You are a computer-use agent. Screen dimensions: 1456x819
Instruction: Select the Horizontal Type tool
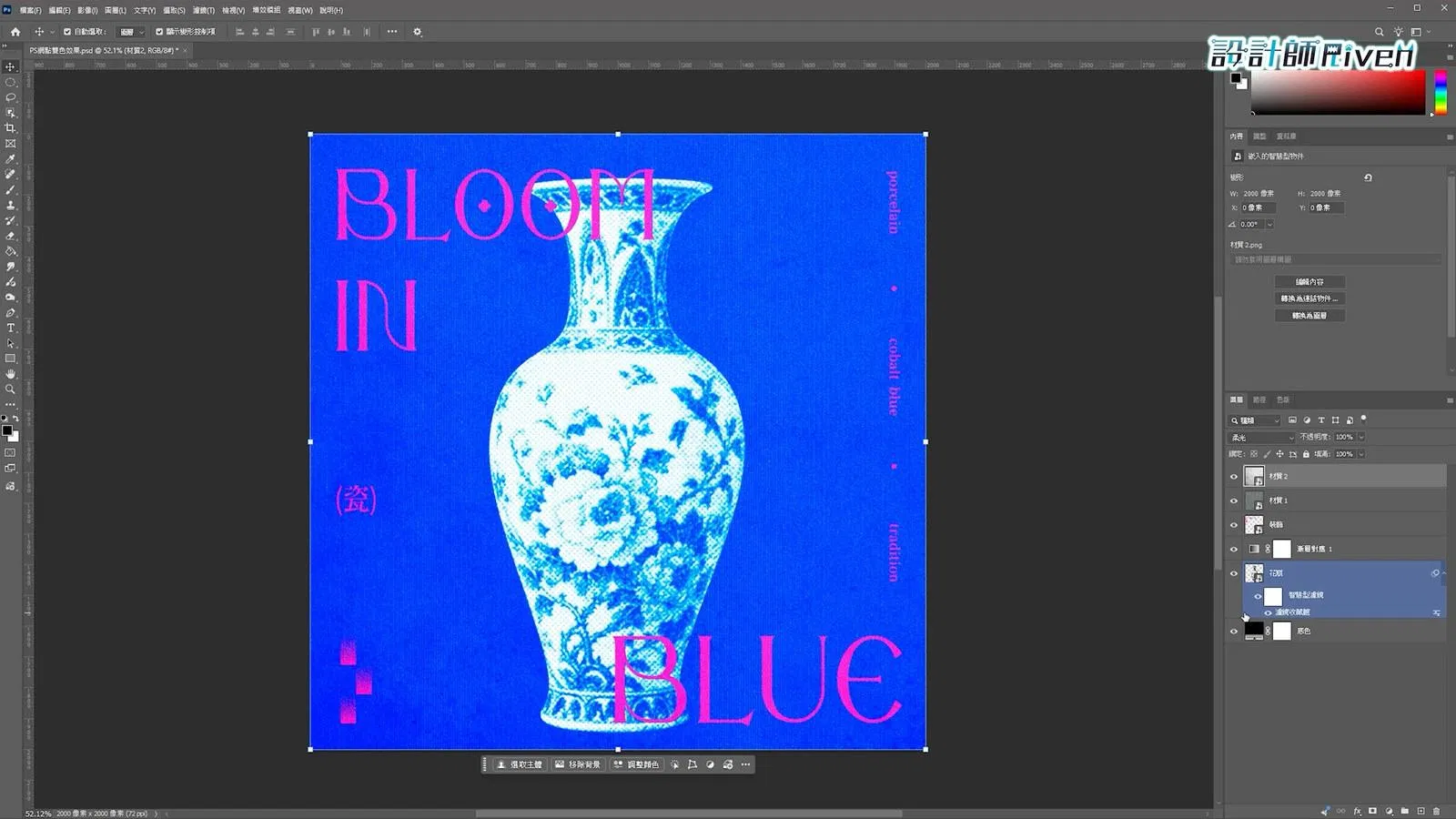point(11,328)
